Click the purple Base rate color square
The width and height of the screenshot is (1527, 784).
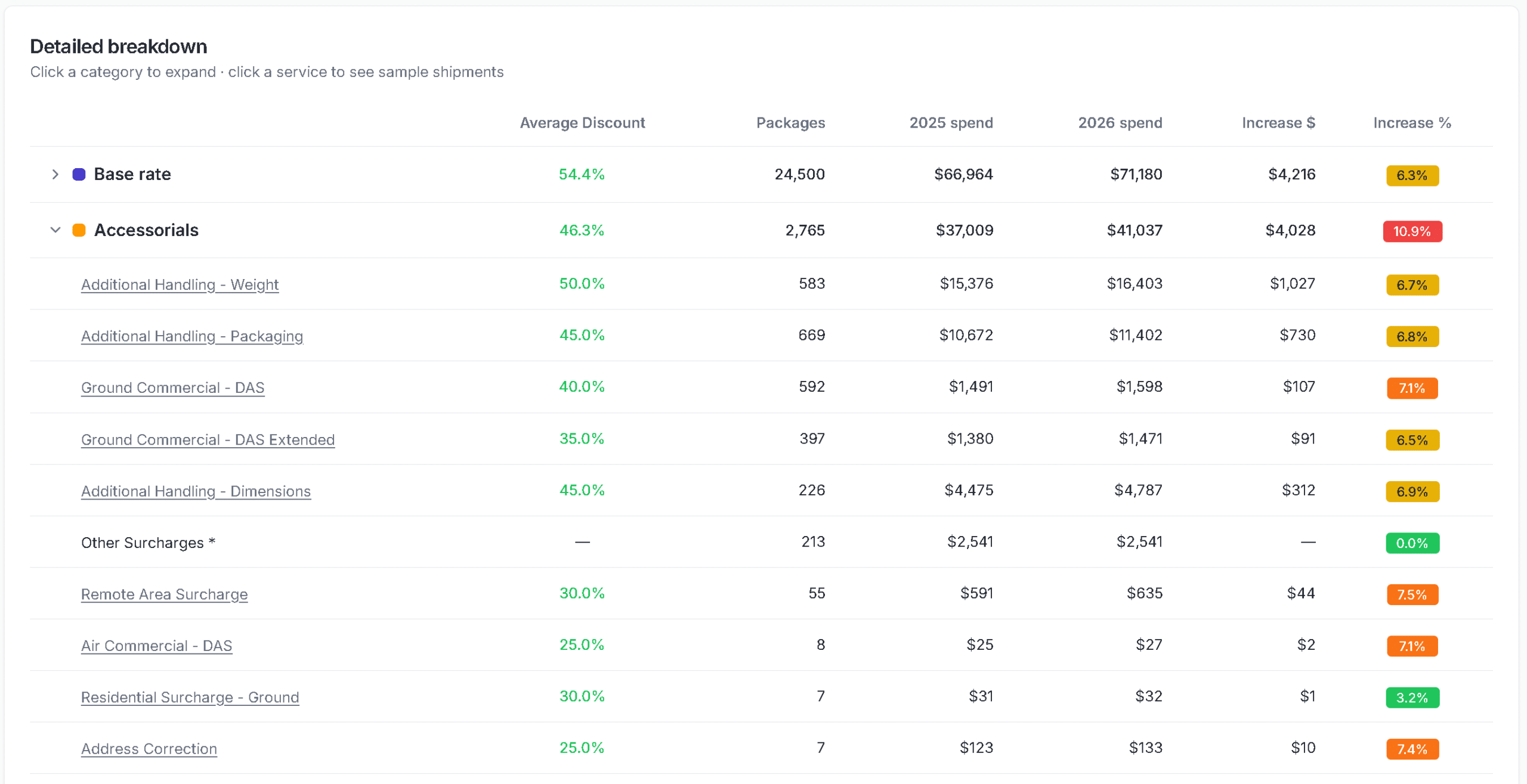point(79,174)
